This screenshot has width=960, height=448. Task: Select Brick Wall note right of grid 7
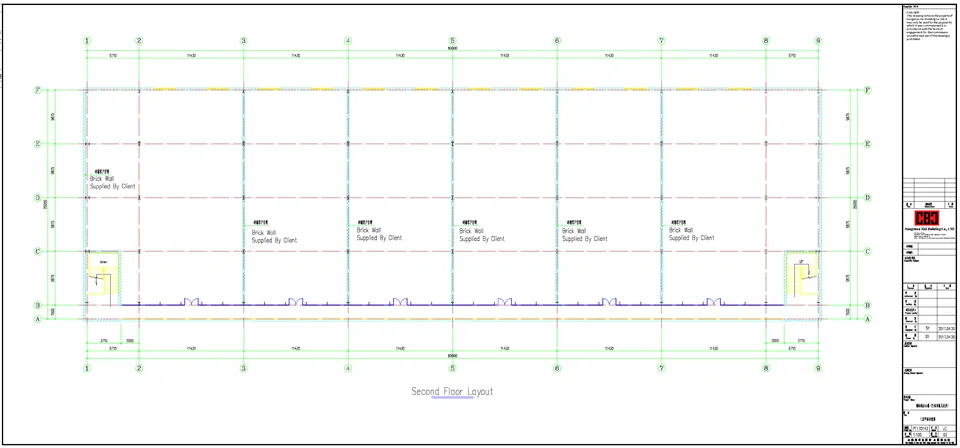(691, 234)
